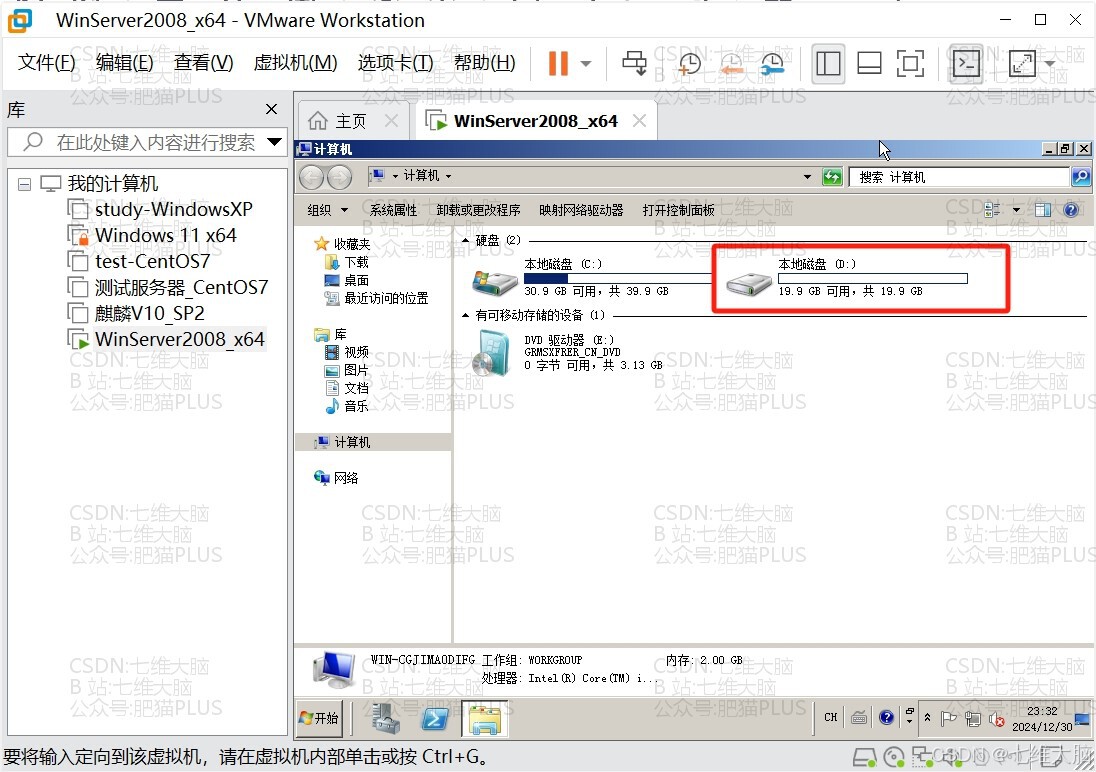Click the library search input field
Viewport: 1096px width, 772px height.
pos(147,143)
